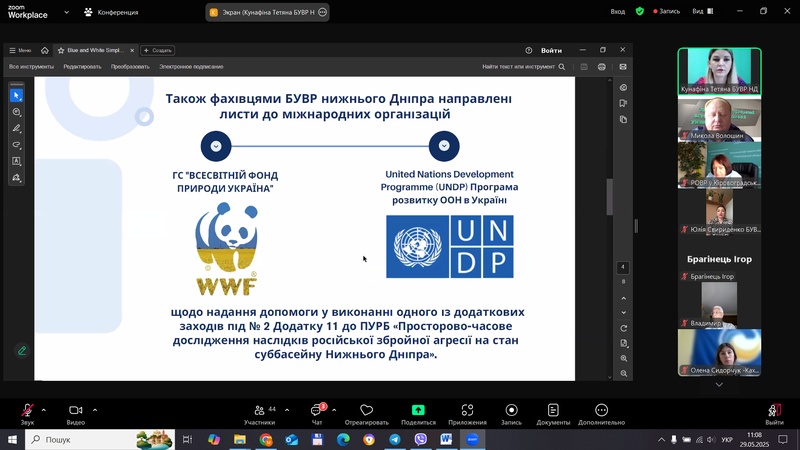
Task: Select Кунафіна Тетяна video thumbnail
Action: (719, 71)
